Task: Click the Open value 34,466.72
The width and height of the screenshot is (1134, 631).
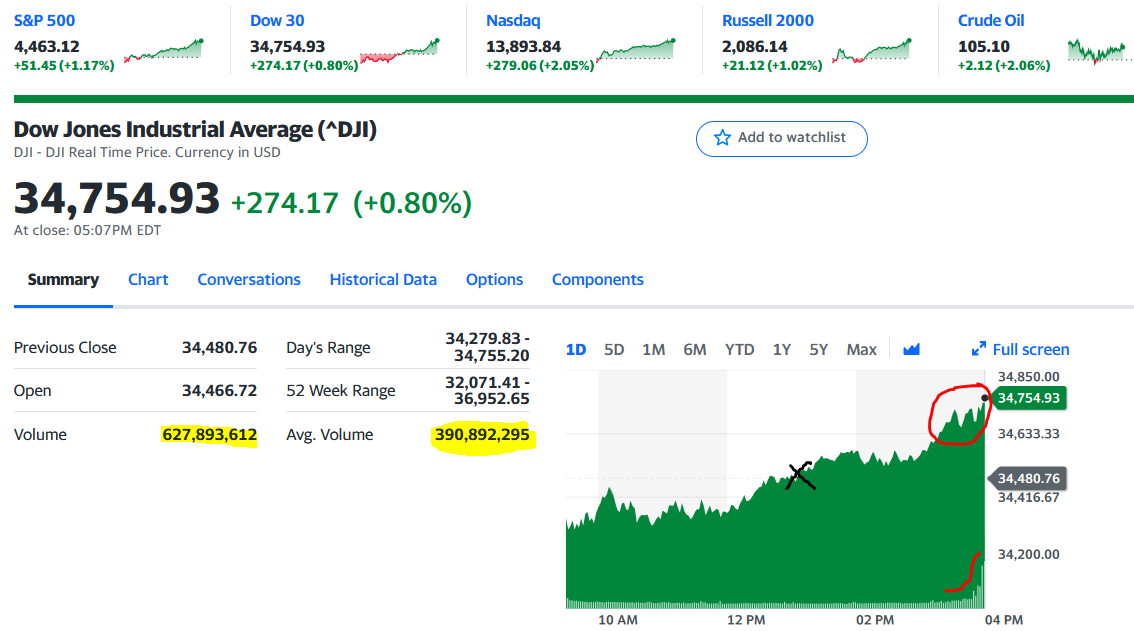Action: click(219, 391)
